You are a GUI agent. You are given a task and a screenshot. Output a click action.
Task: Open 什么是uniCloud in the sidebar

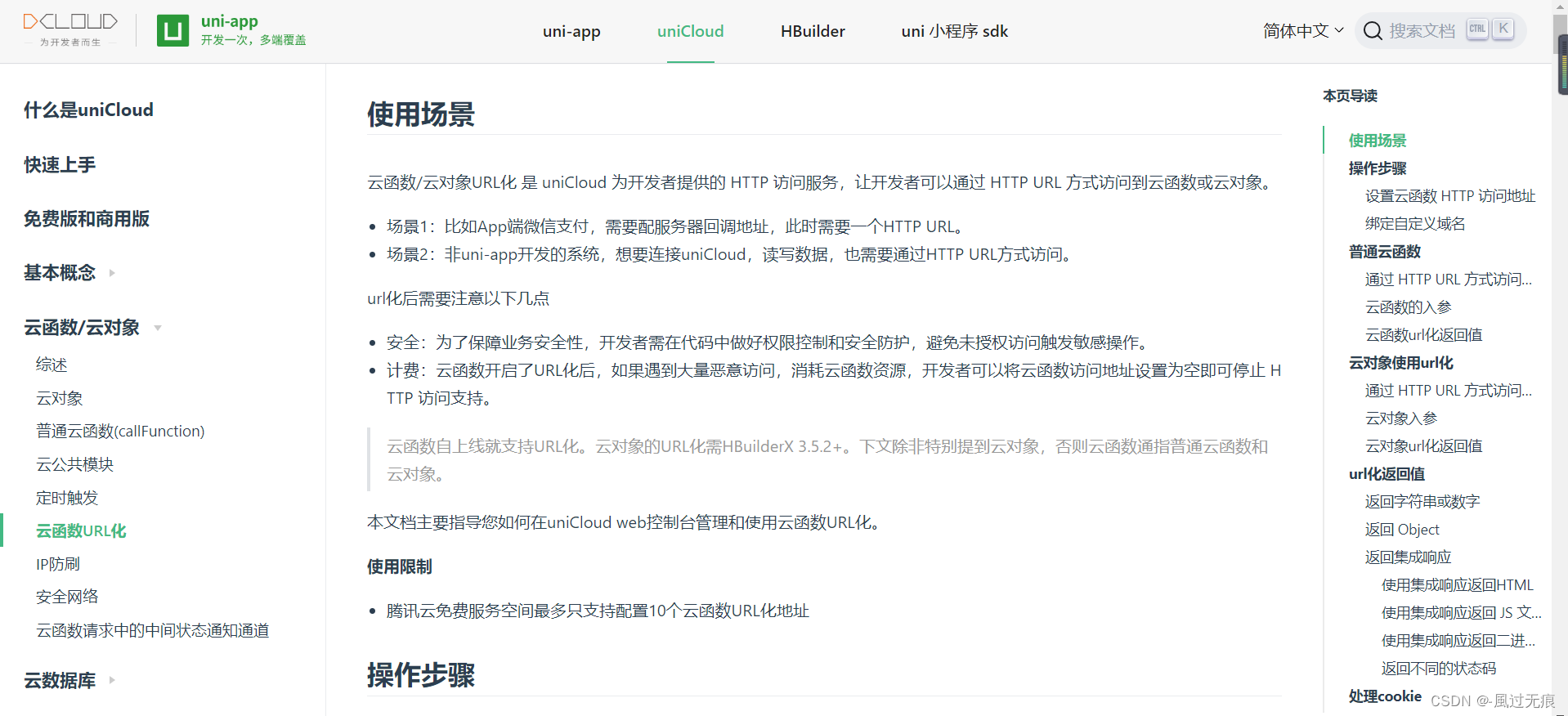point(88,110)
